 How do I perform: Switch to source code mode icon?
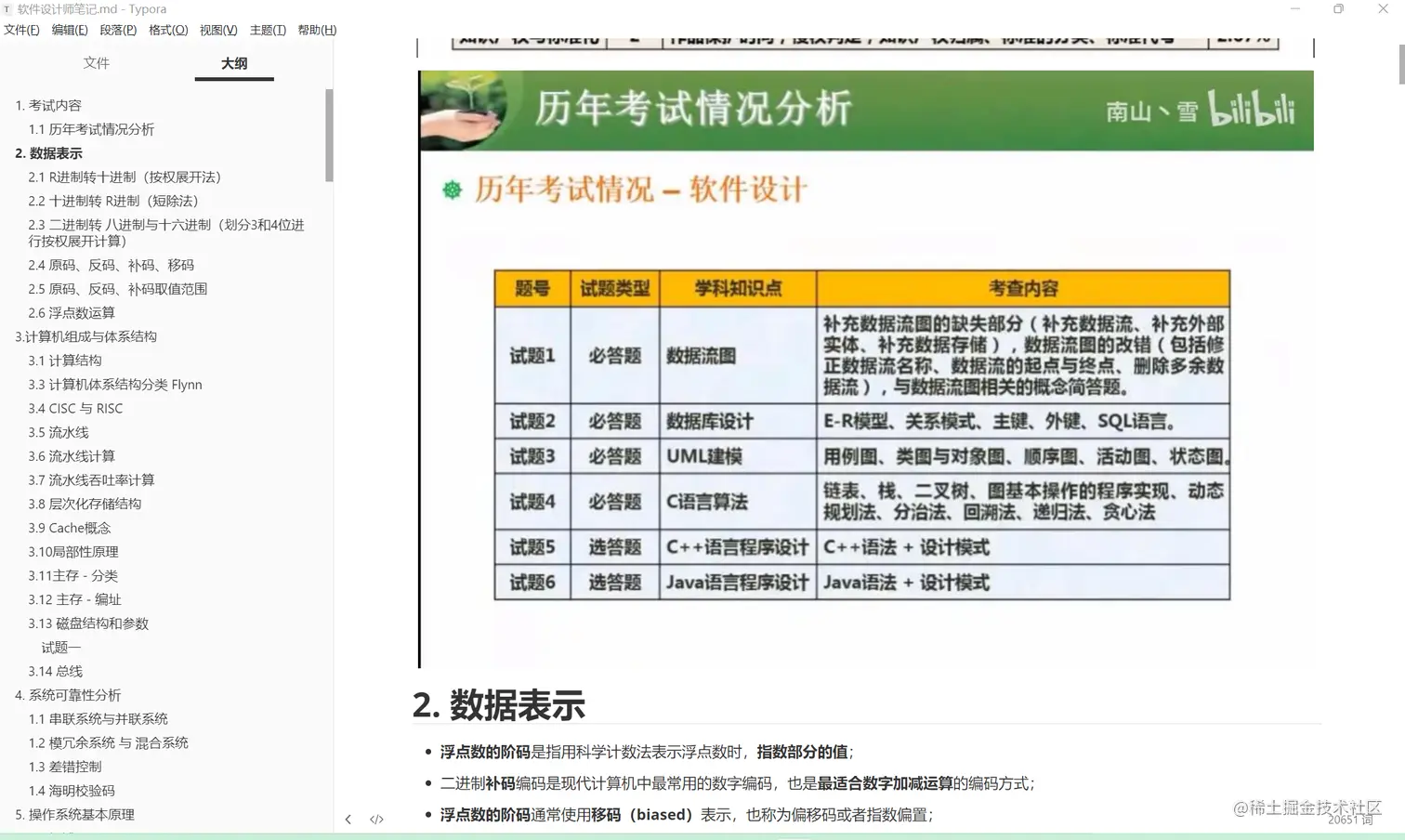376,820
